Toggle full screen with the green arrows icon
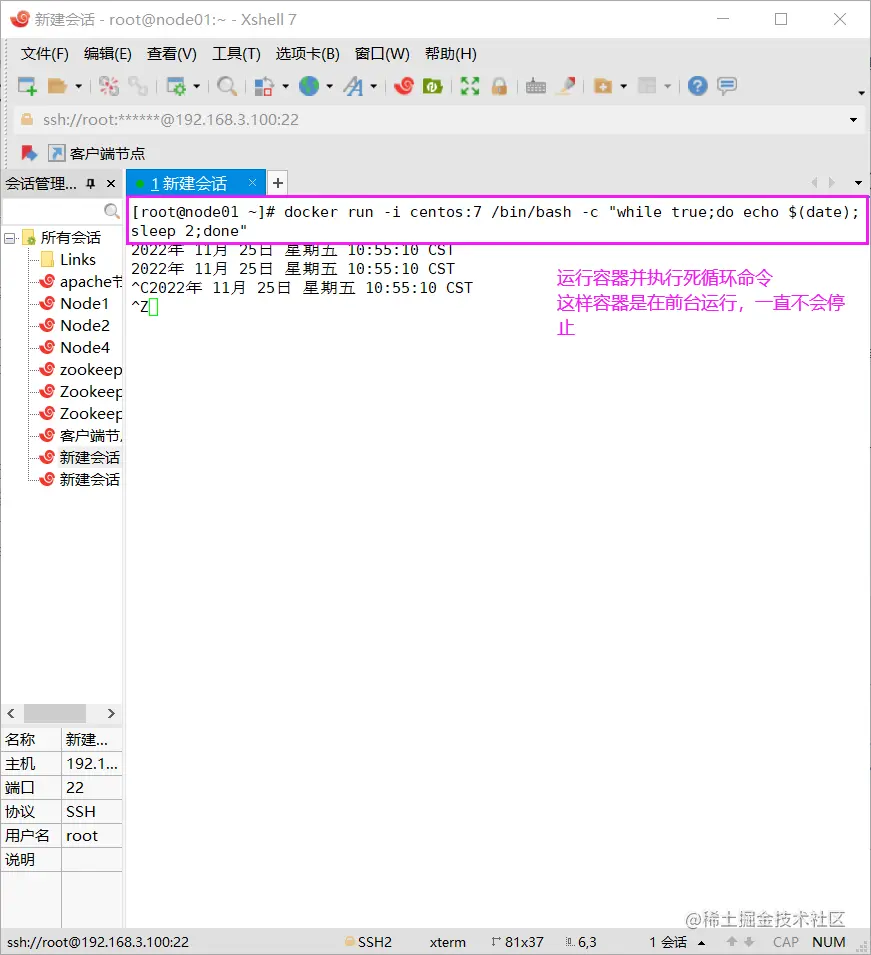This screenshot has width=871, height=955. click(x=470, y=86)
